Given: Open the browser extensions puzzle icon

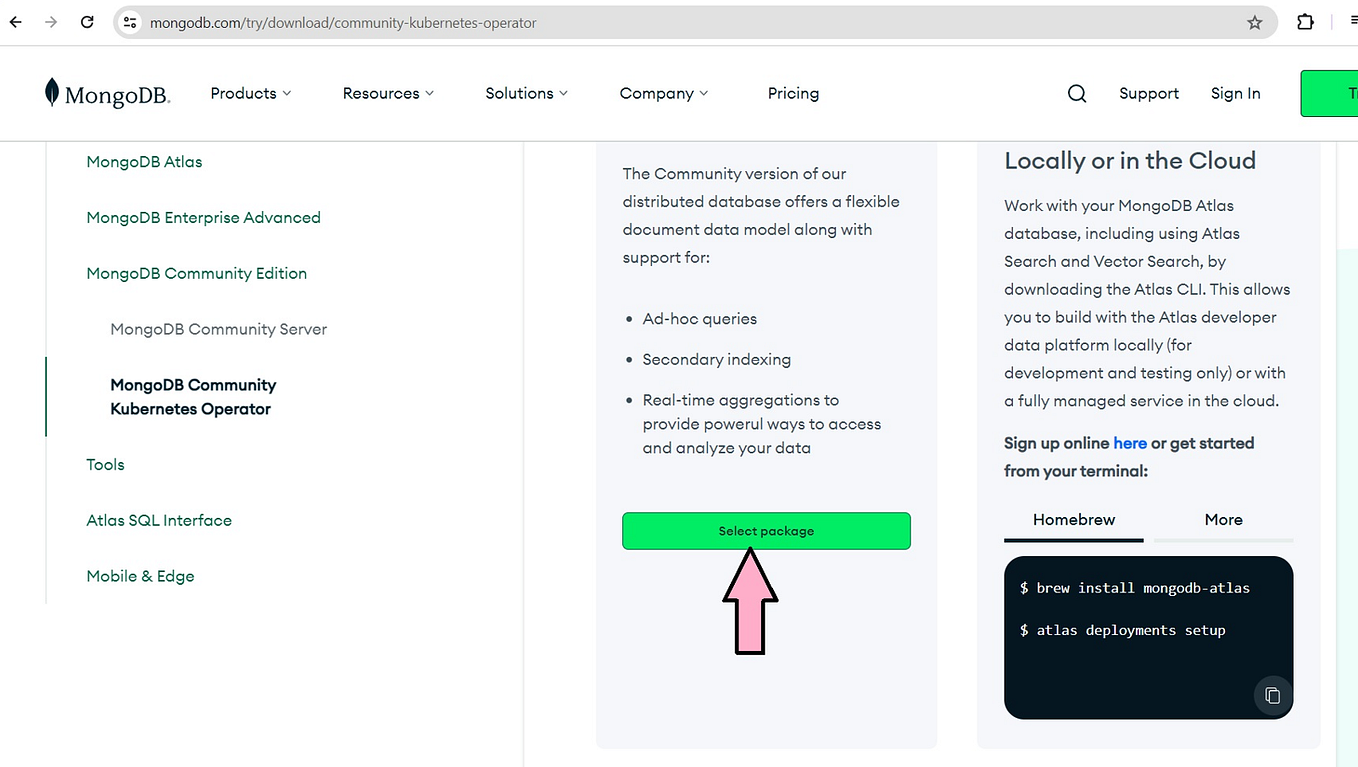Looking at the screenshot, I should pos(1305,21).
